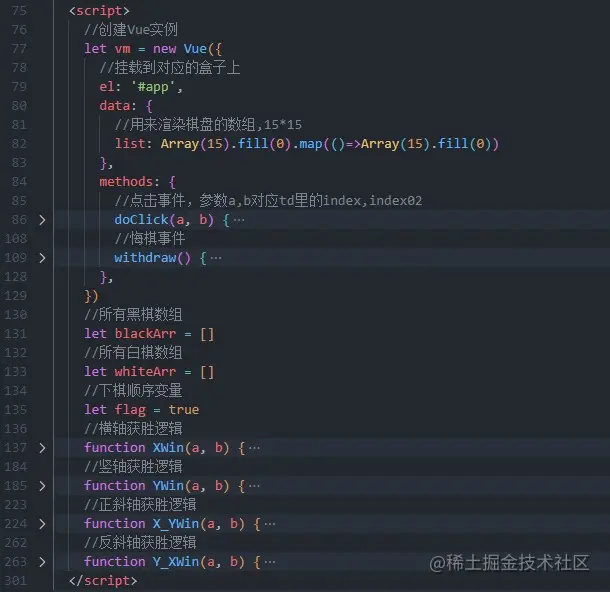Expand the X_YWin function fold arrow
This screenshot has width=610, height=592.
(x=42, y=524)
